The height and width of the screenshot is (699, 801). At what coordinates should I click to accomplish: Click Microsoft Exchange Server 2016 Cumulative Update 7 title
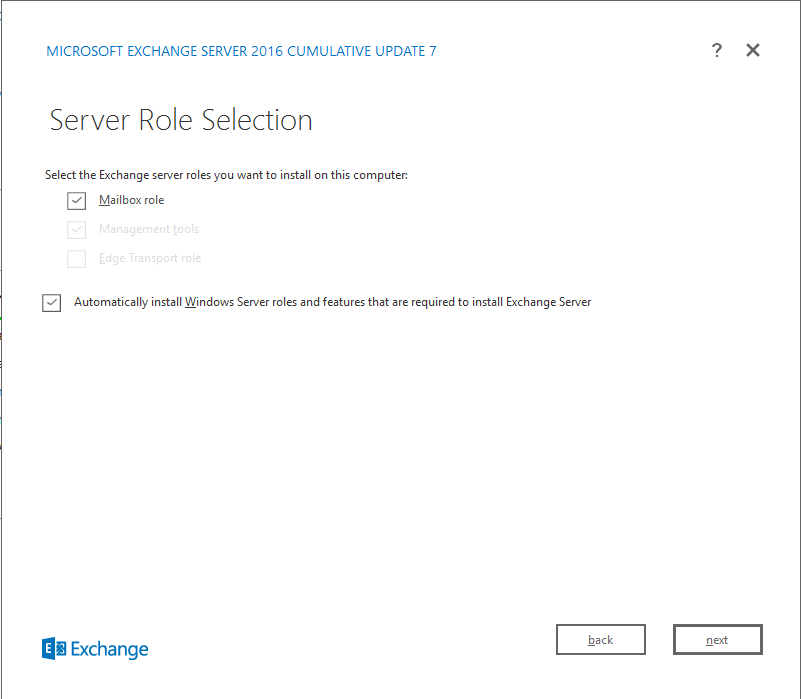point(241,51)
